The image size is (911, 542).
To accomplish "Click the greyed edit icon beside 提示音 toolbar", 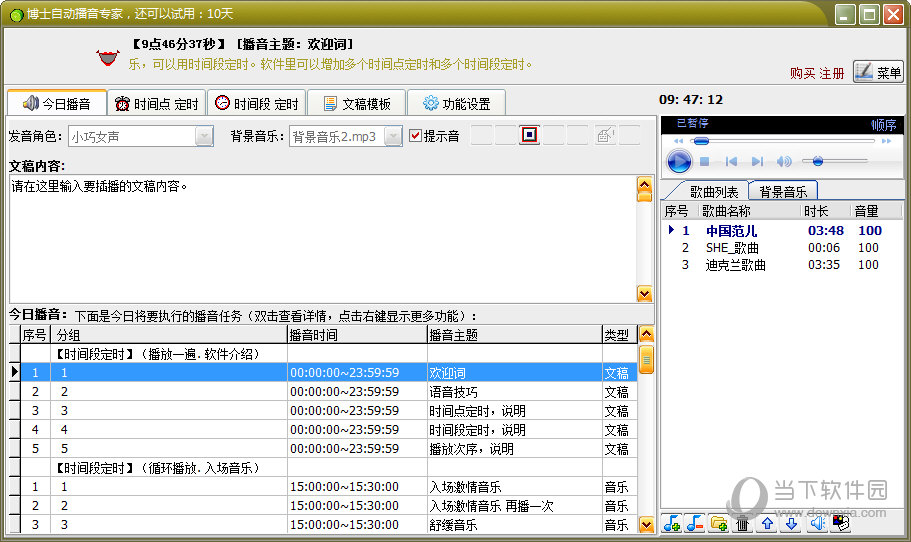I will [x=605, y=135].
